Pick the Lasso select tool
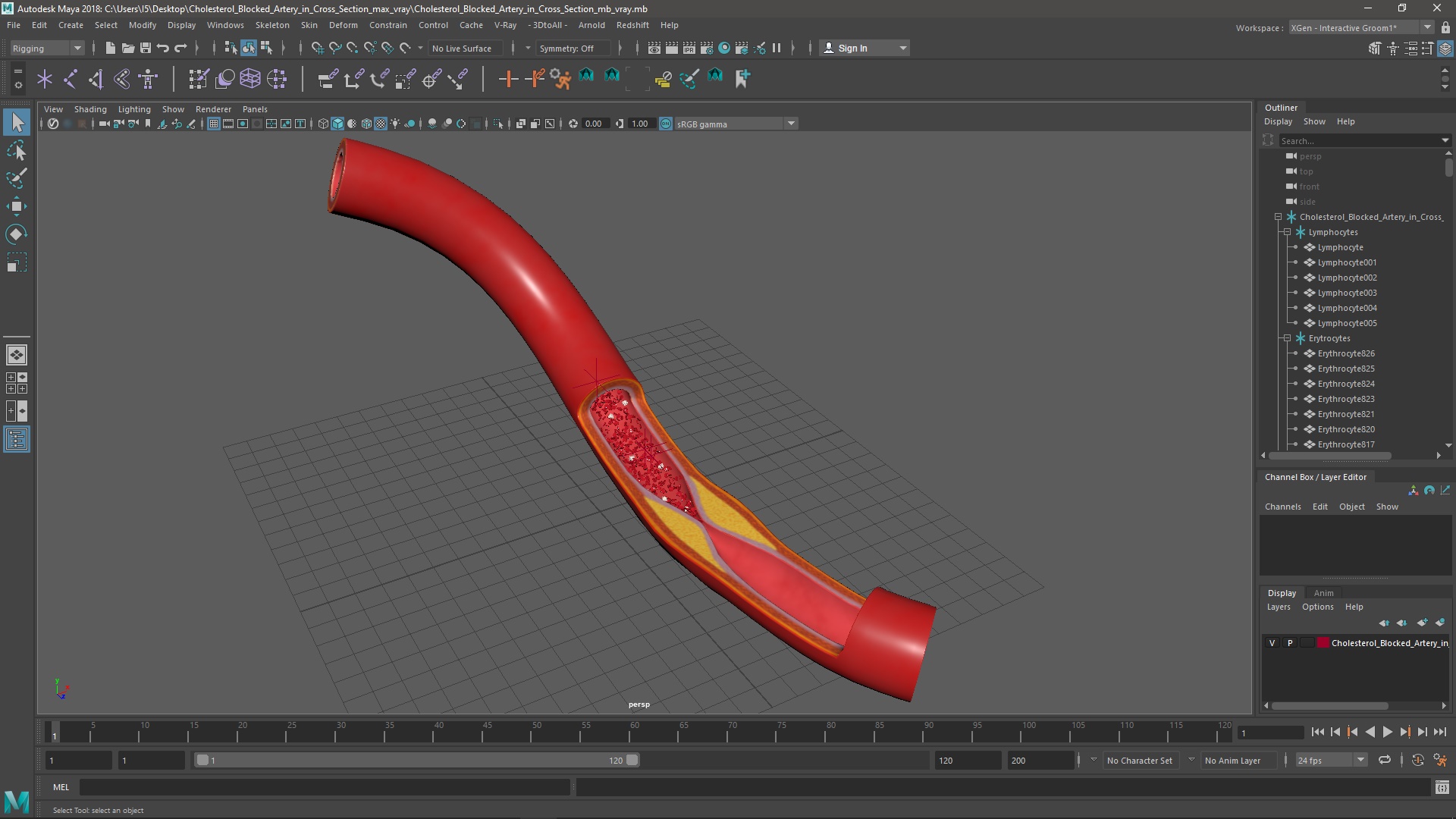Image resolution: width=1456 pixels, height=819 pixels. [17, 150]
